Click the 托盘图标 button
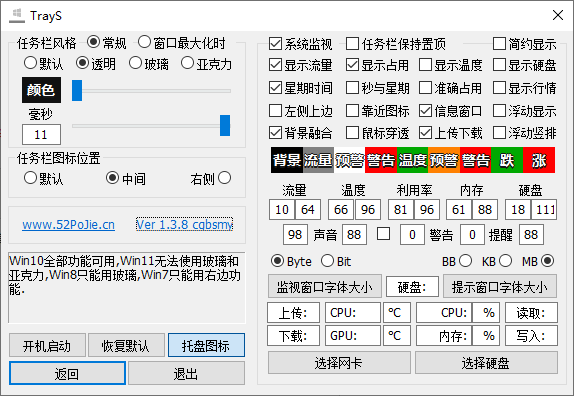Screen dimensions: 574x396 pos(206,345)
